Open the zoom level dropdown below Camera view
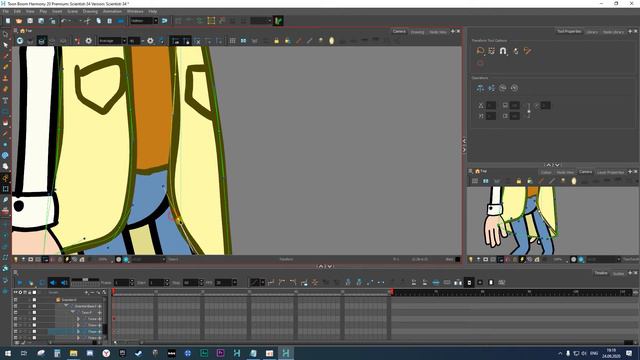The width and height of the screenshot is (640, 360). coord(103,259)
